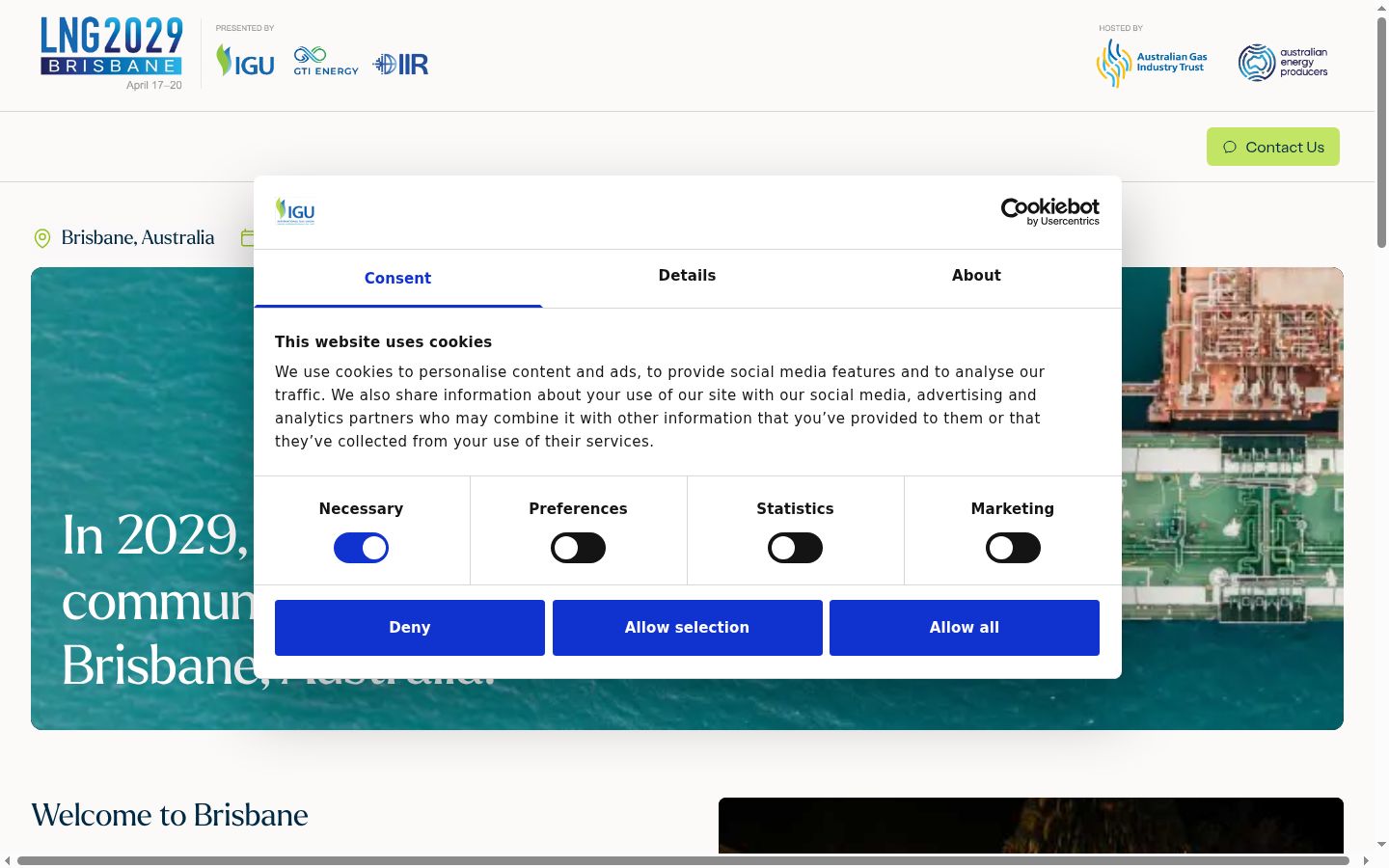Viewport: 1389px width, 868px height.
Task: Click the Allow selection button
Action: (x=688, y=628)
